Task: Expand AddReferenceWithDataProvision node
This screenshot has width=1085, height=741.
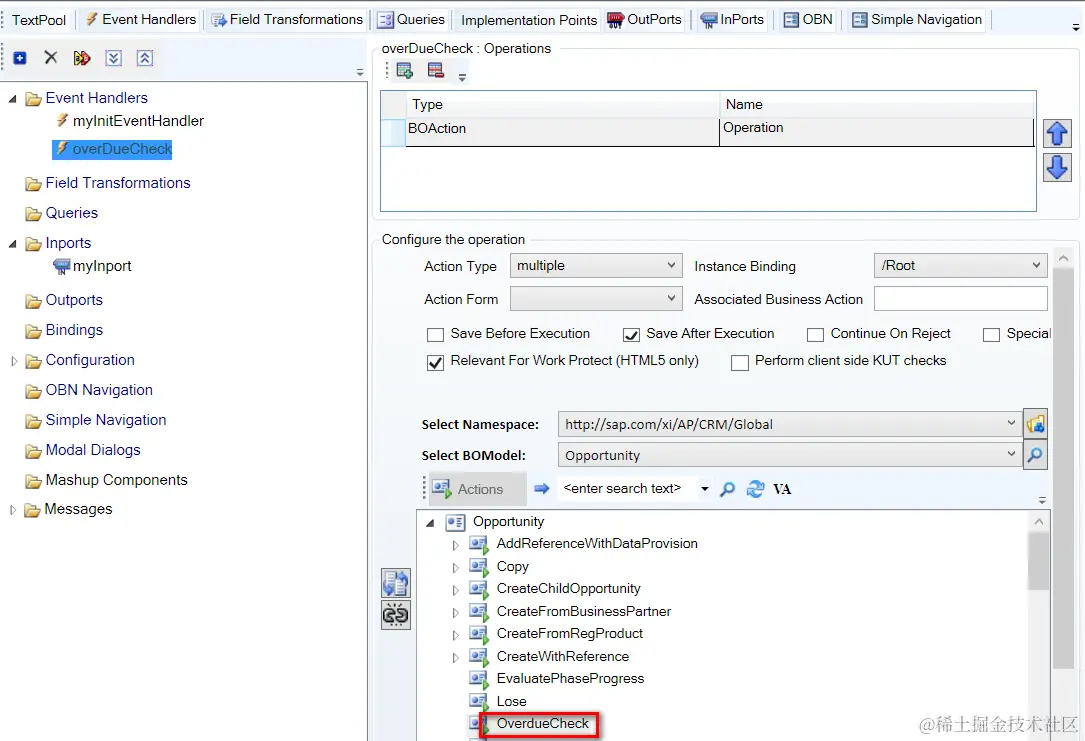Action: click(455, 545)
